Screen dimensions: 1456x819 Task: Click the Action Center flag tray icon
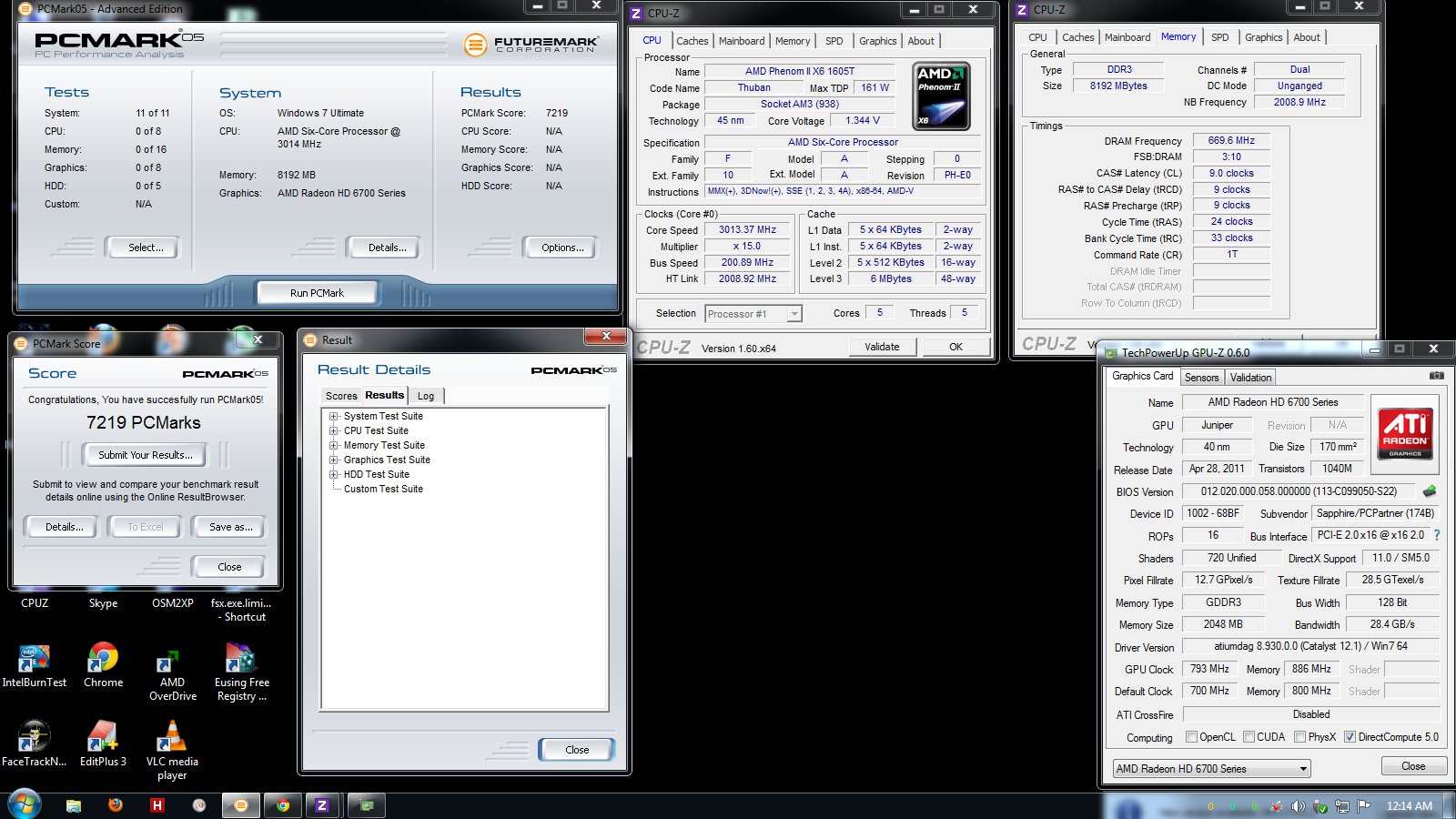(x=1364, y=806)
